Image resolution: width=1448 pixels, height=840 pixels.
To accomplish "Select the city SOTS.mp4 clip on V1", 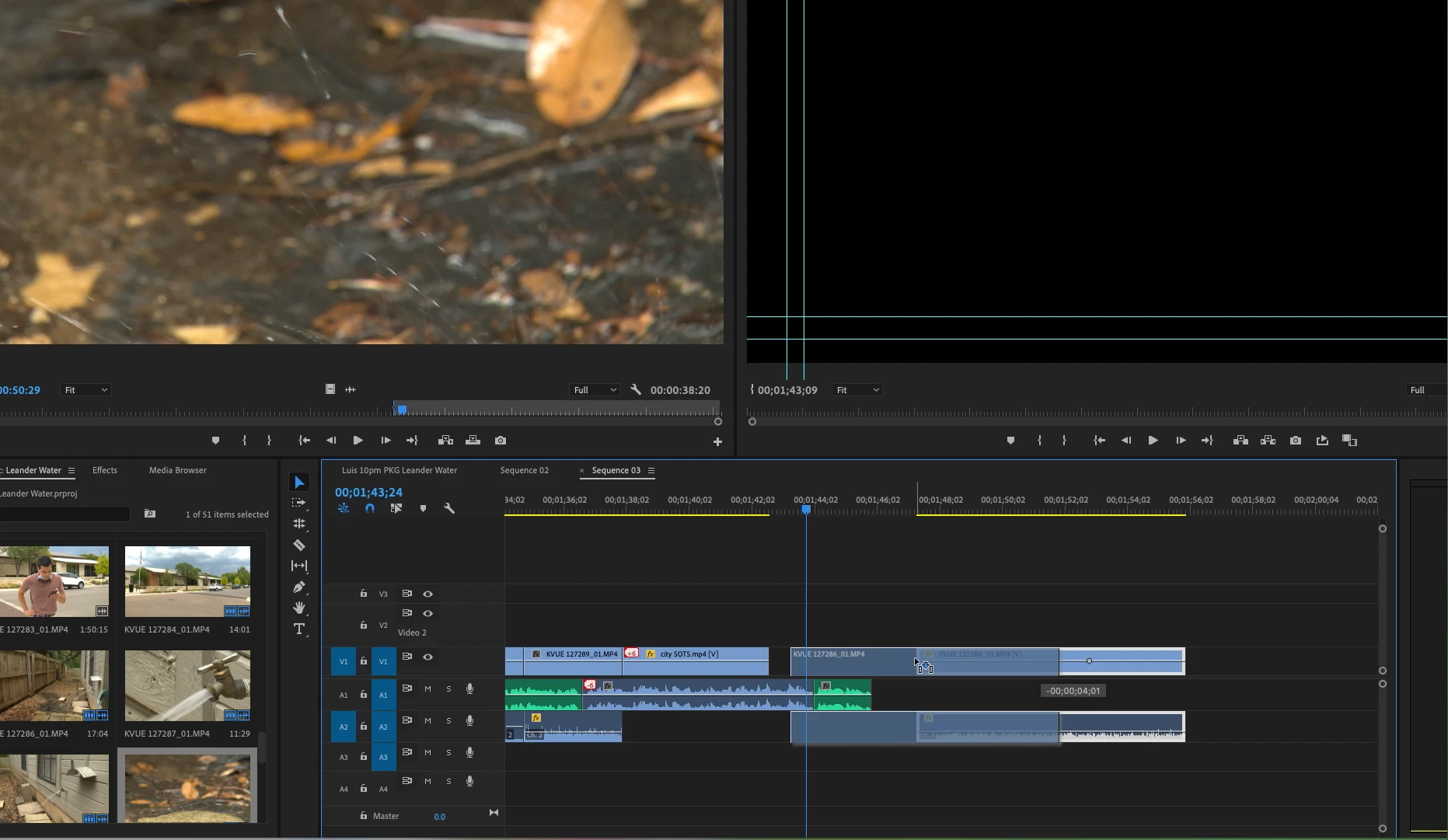I will (695, 661).
